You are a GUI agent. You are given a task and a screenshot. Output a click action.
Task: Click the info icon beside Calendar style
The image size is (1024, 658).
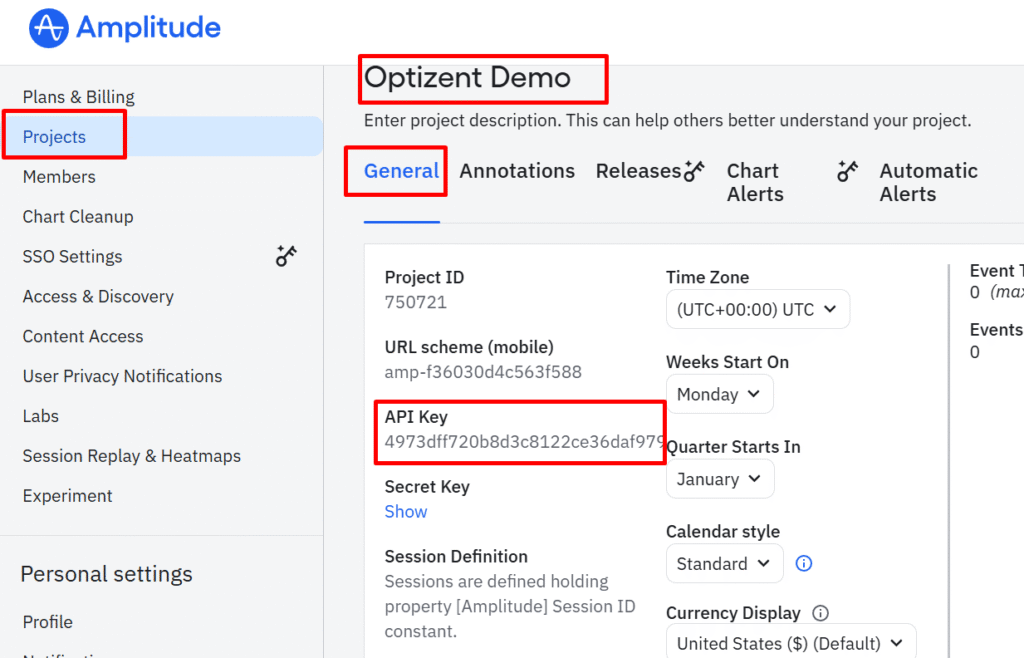(x=803, y=564)
